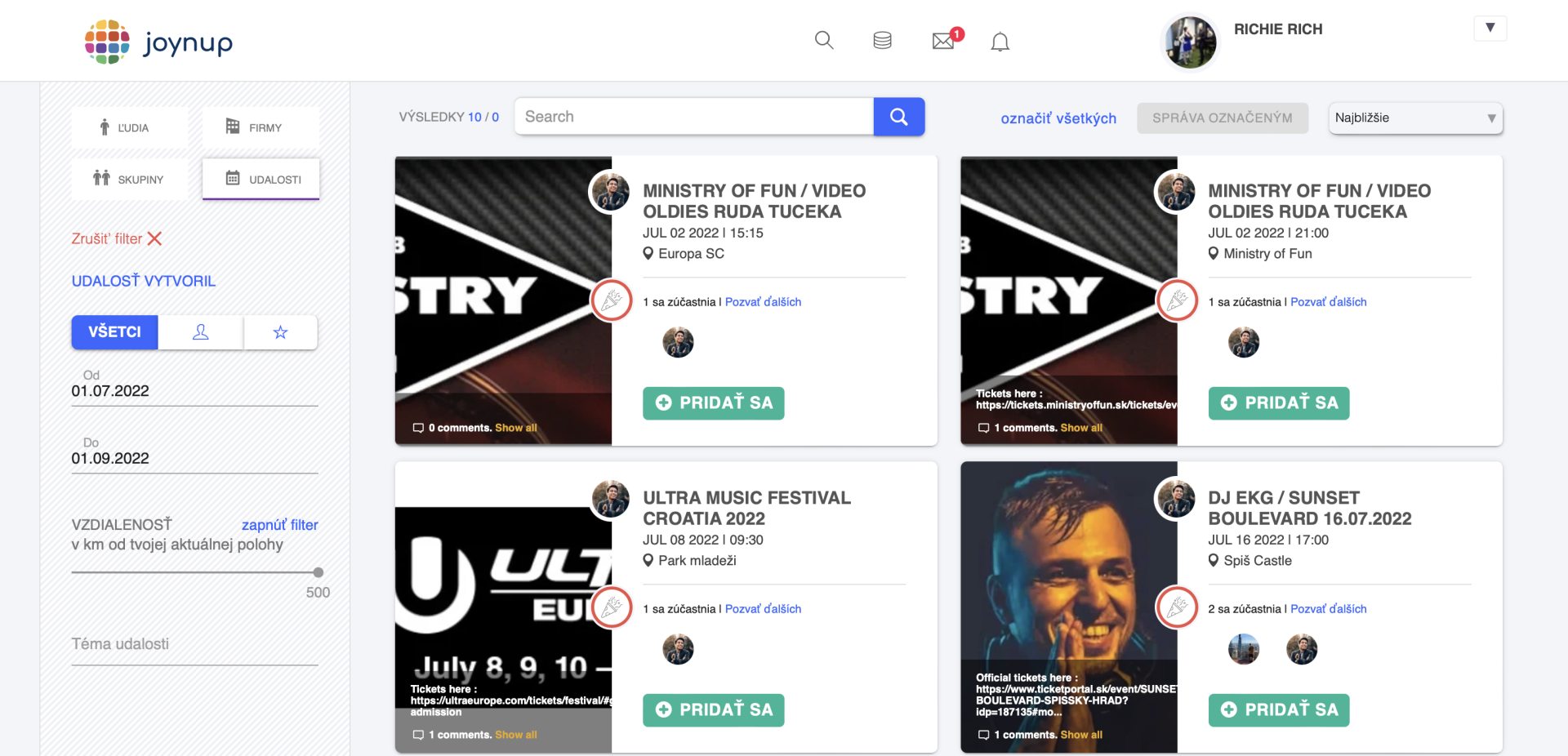Expand the Richie Rich profile menu arrow
The image size is (1568, 756).
[x=1490, y=28]
